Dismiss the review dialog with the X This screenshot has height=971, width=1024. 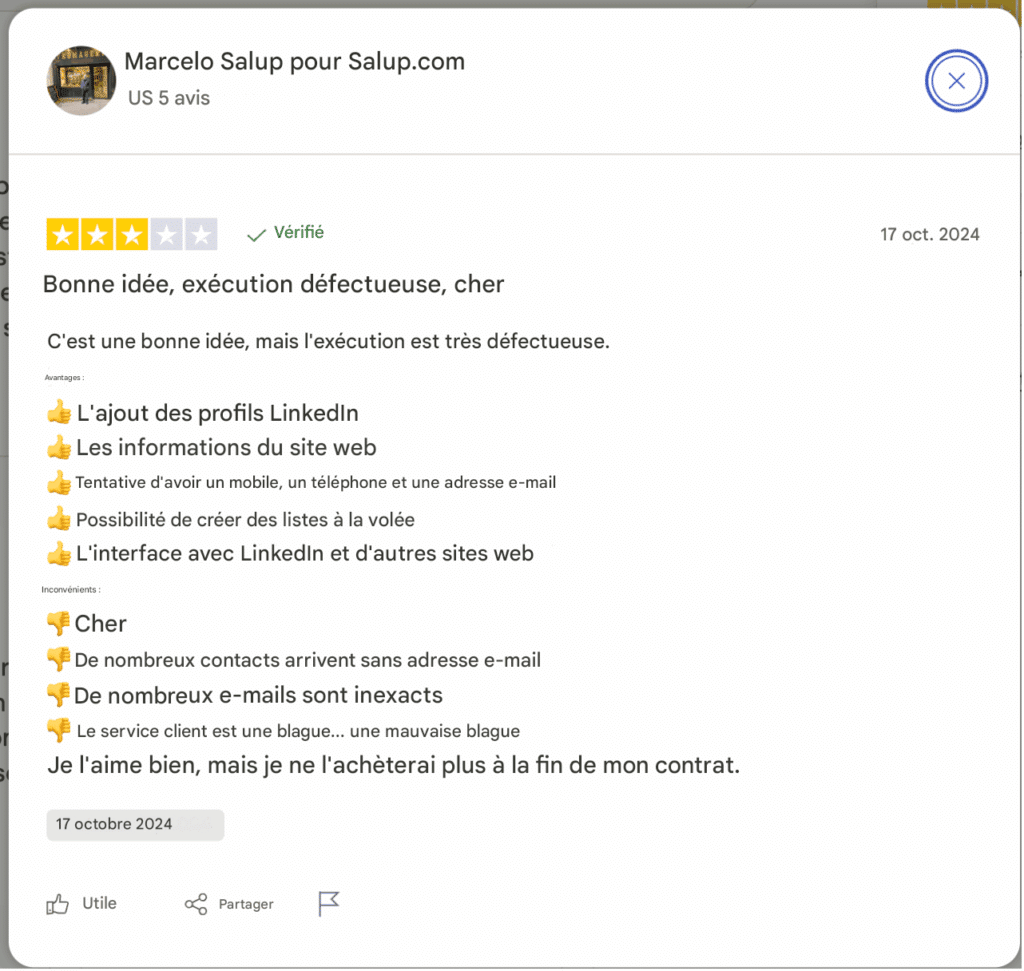click(x=956, y=80)
